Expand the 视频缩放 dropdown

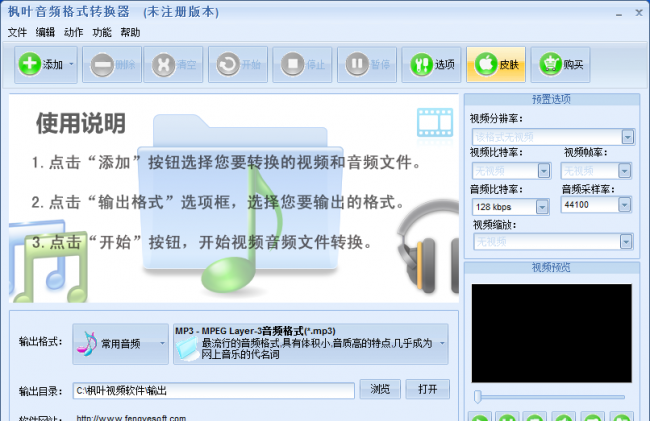(x=626, y=242)
